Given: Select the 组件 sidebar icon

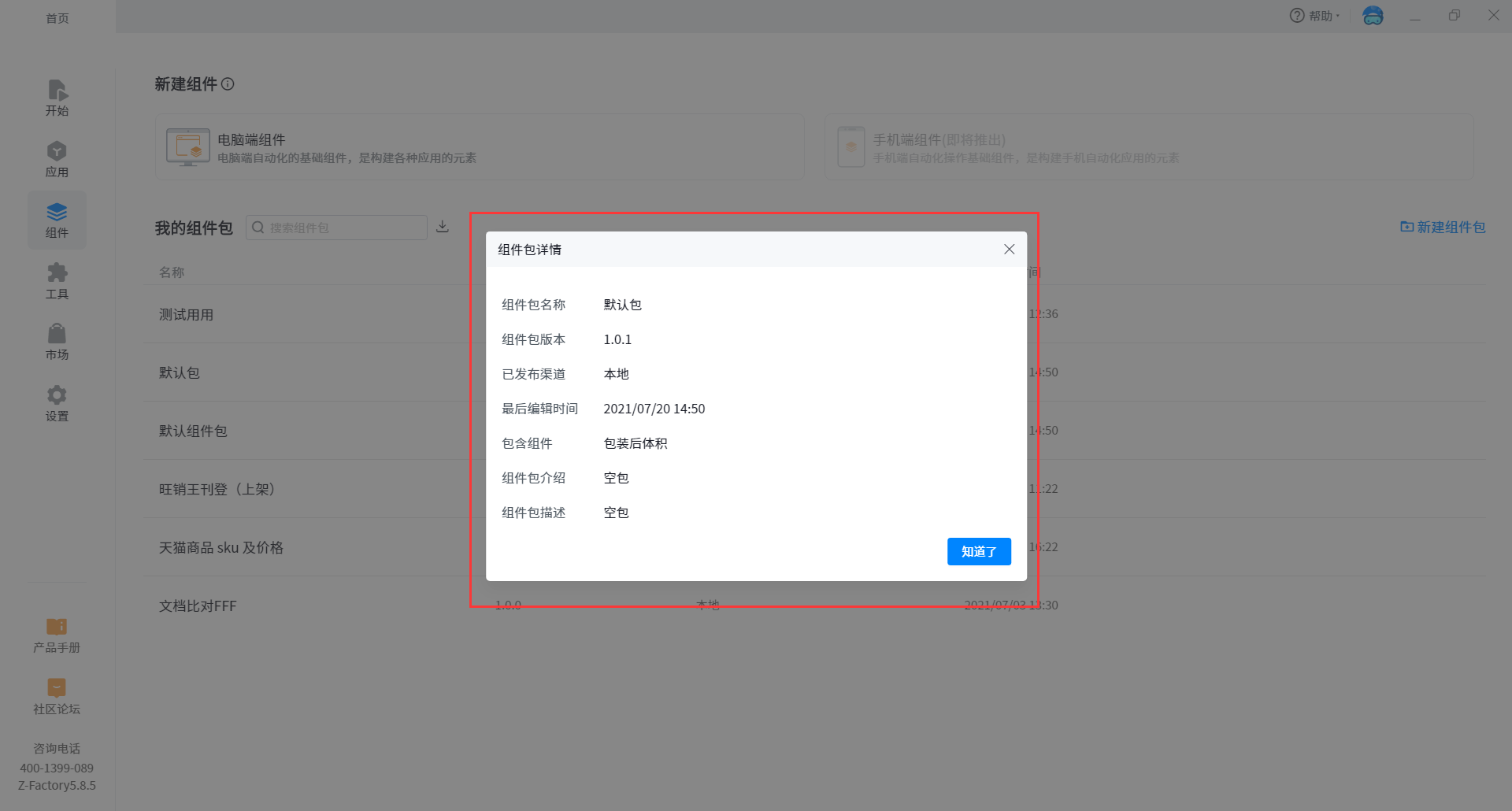Looking at the screenshot, I should (x=57, y=220).
